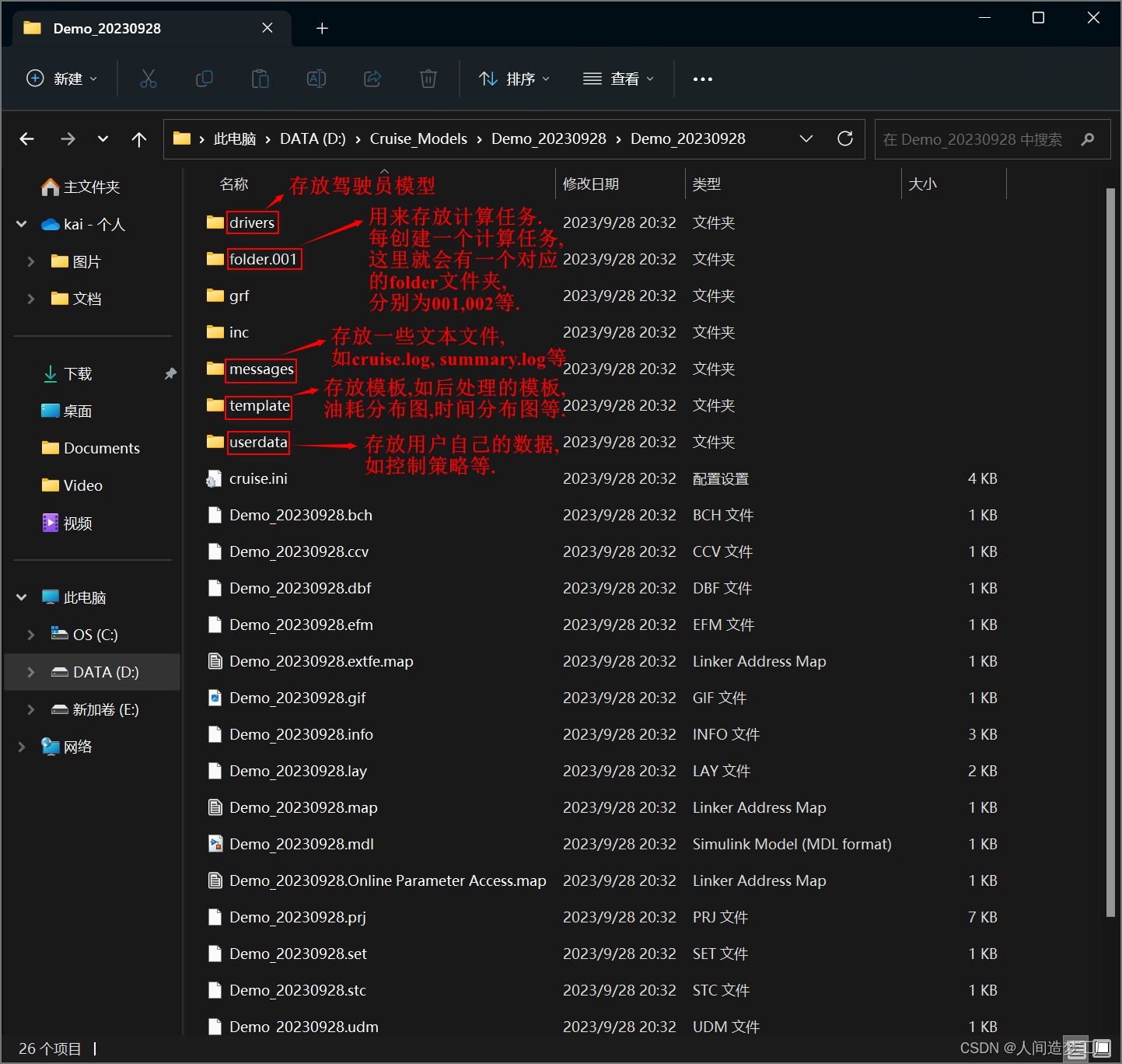This screenshot has width=1122, height=1064.
Task: Close the Demo_20230928 tab
Action: point(267,28)
